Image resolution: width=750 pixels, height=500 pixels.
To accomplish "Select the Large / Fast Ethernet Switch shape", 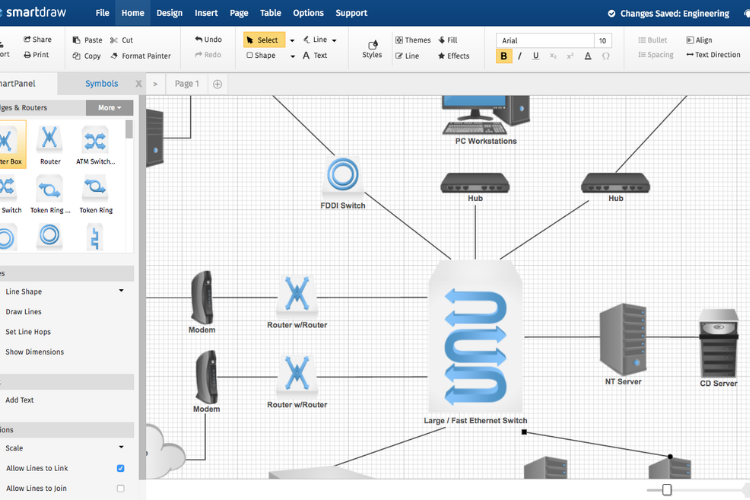I will tap(475, 336).
